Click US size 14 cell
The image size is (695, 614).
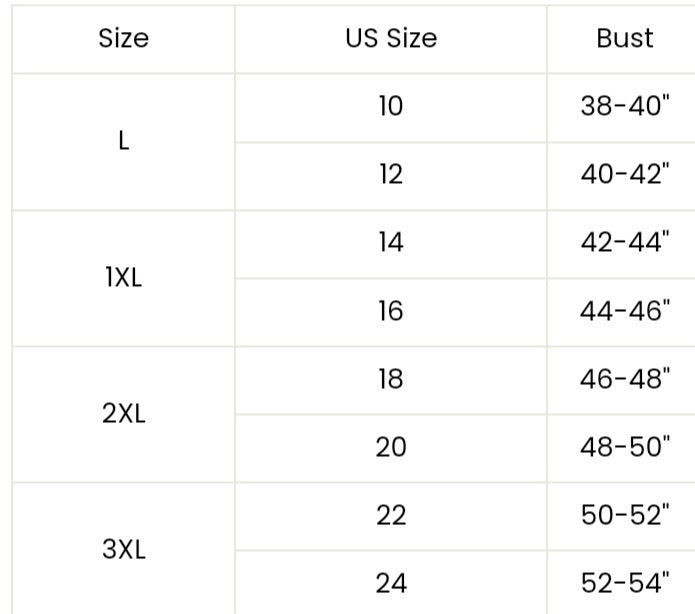click(x=391, y=243)
